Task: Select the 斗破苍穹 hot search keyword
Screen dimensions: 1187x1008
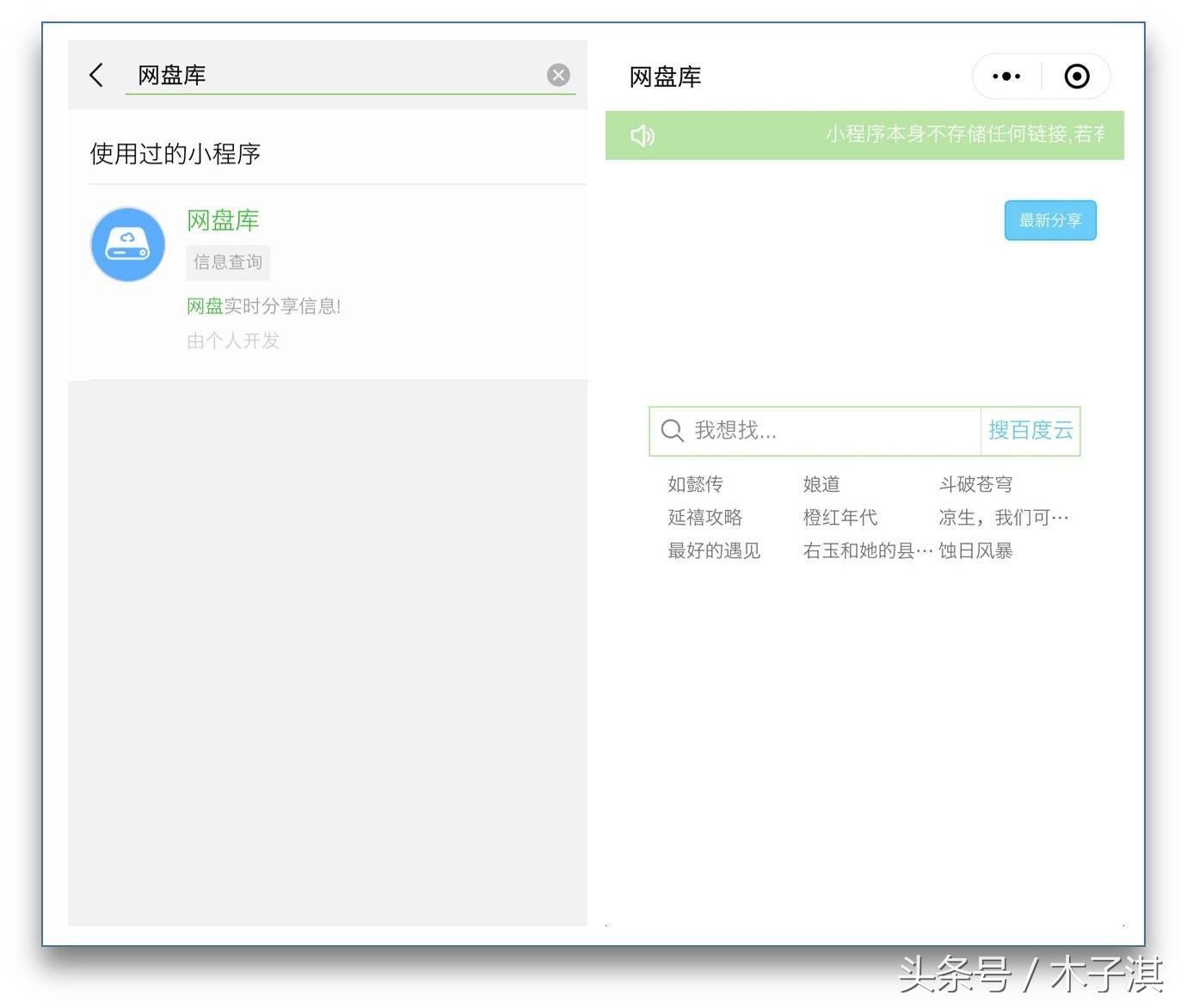Action: point(975,483)
